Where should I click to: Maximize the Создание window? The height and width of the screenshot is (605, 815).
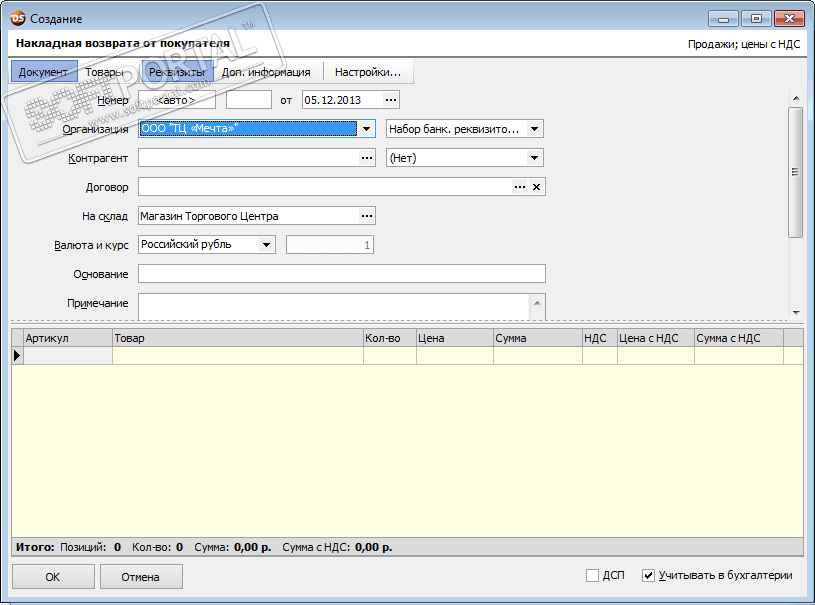pos(756,19)
